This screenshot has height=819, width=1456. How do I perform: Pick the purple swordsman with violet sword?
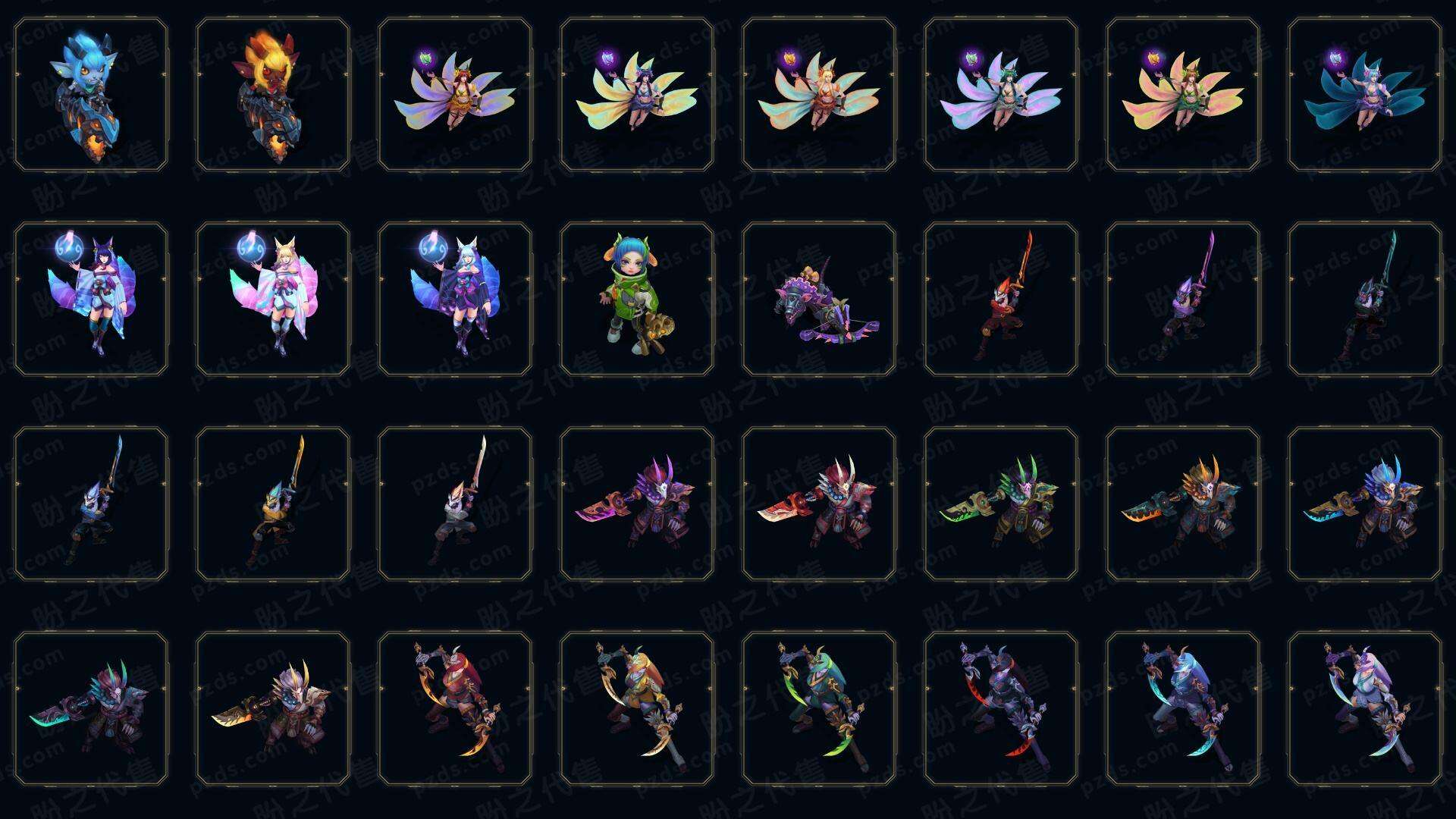[x=1183, y=299]
